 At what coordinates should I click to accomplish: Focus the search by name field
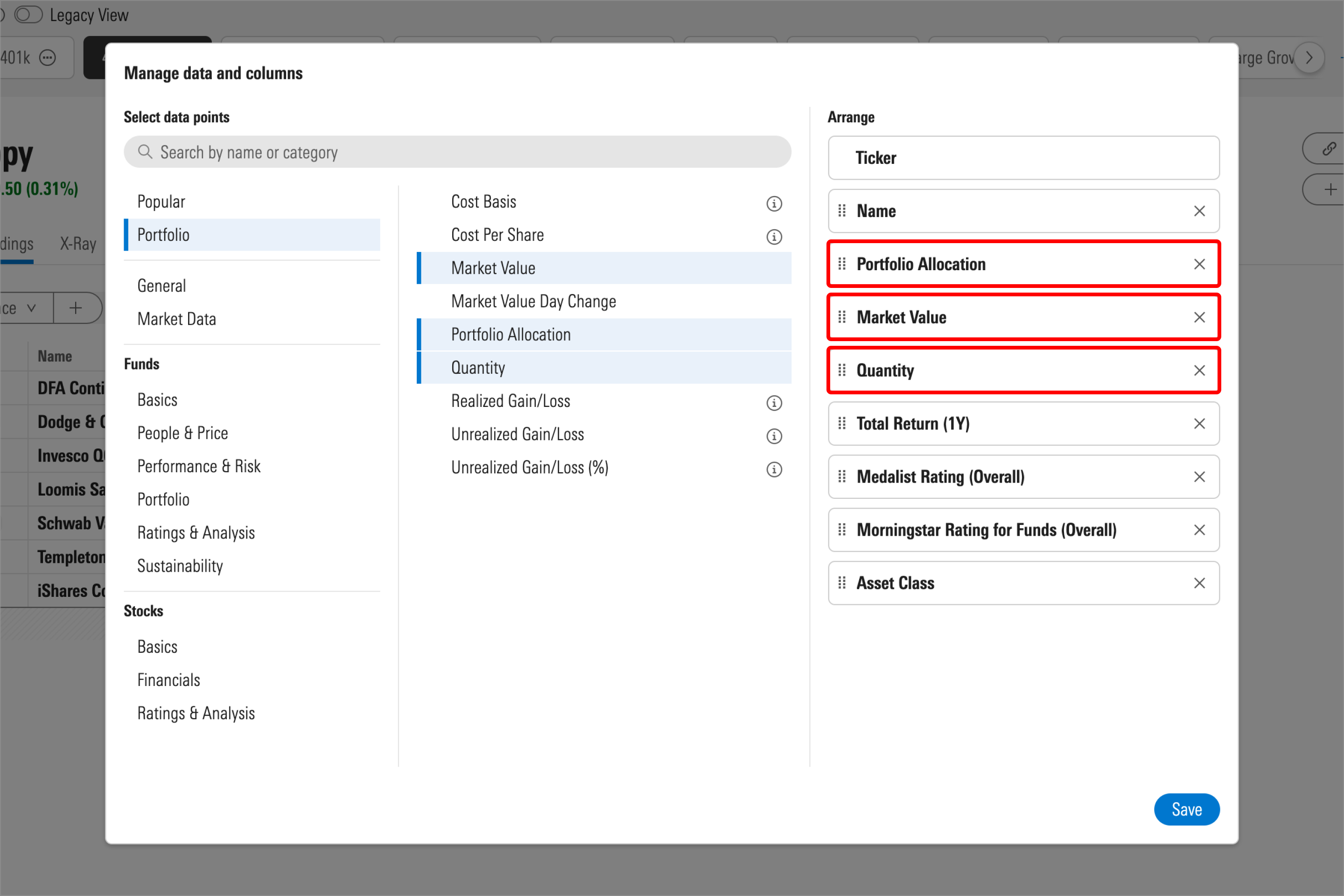point(457,152)
